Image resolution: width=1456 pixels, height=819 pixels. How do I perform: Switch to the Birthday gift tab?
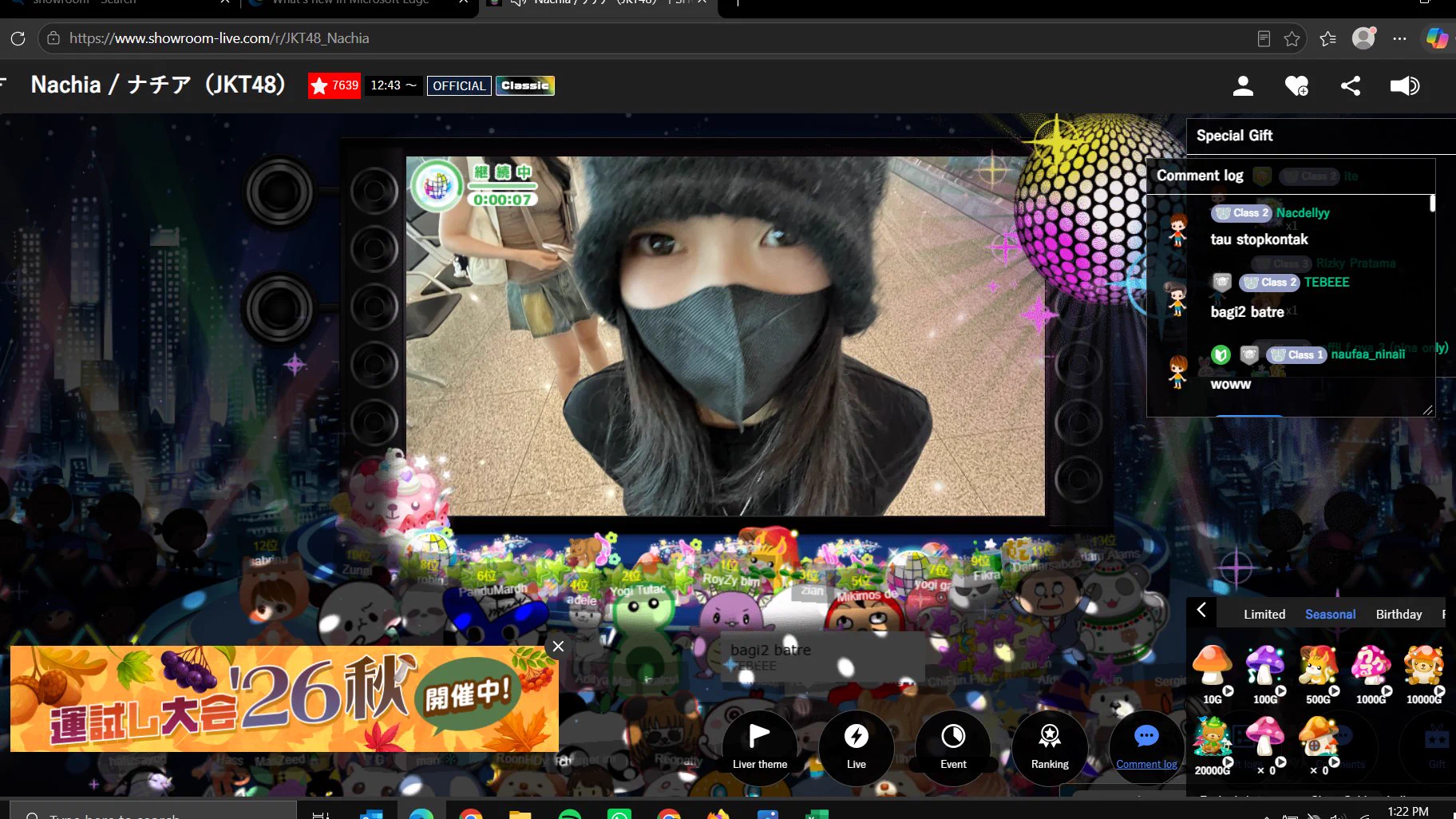(x=1399, y=614)
